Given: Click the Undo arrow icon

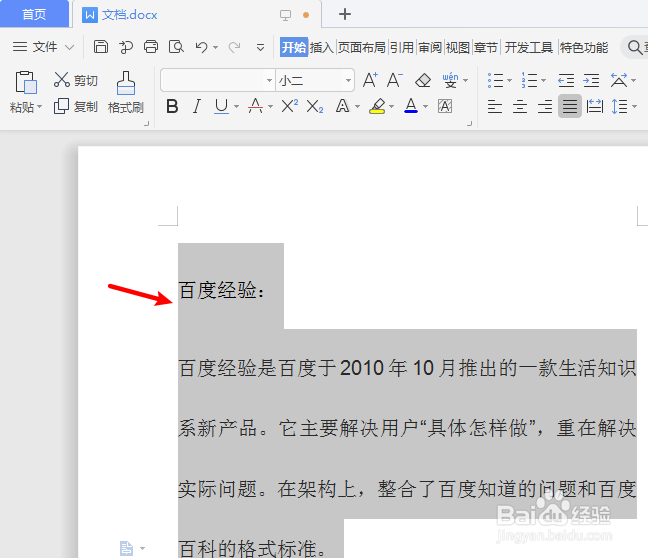Looking at the screenshot, I should click(x=201, y=47).
